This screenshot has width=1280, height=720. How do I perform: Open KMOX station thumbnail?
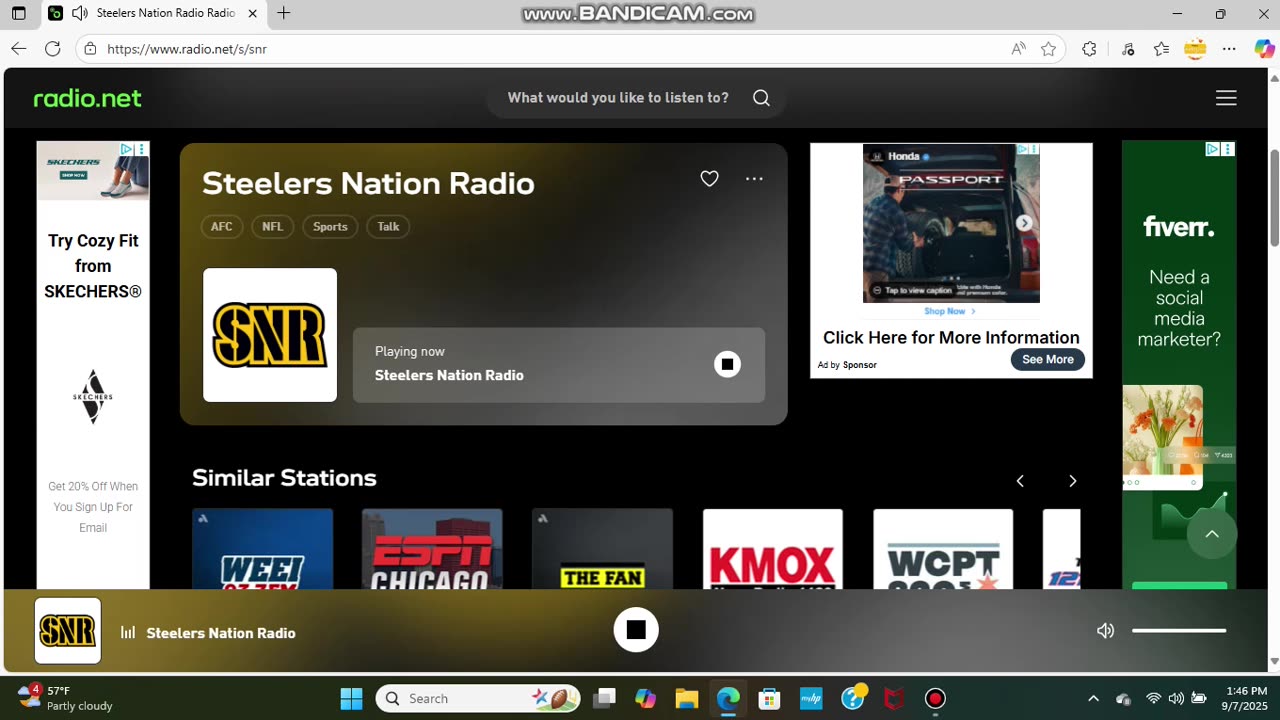772,549
